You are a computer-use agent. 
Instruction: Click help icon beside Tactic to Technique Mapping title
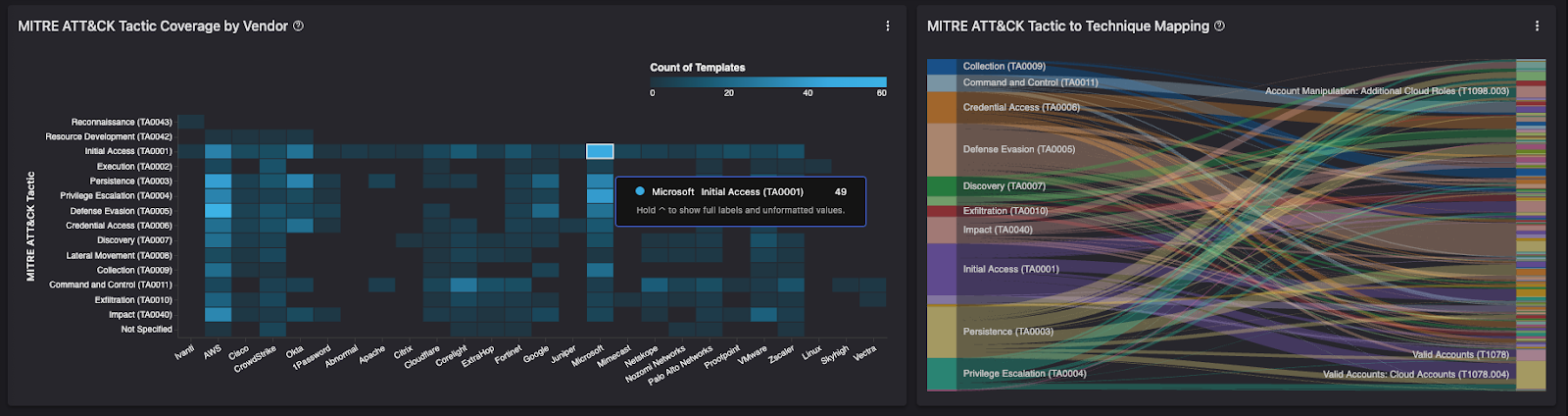(x=1219, y=26)
